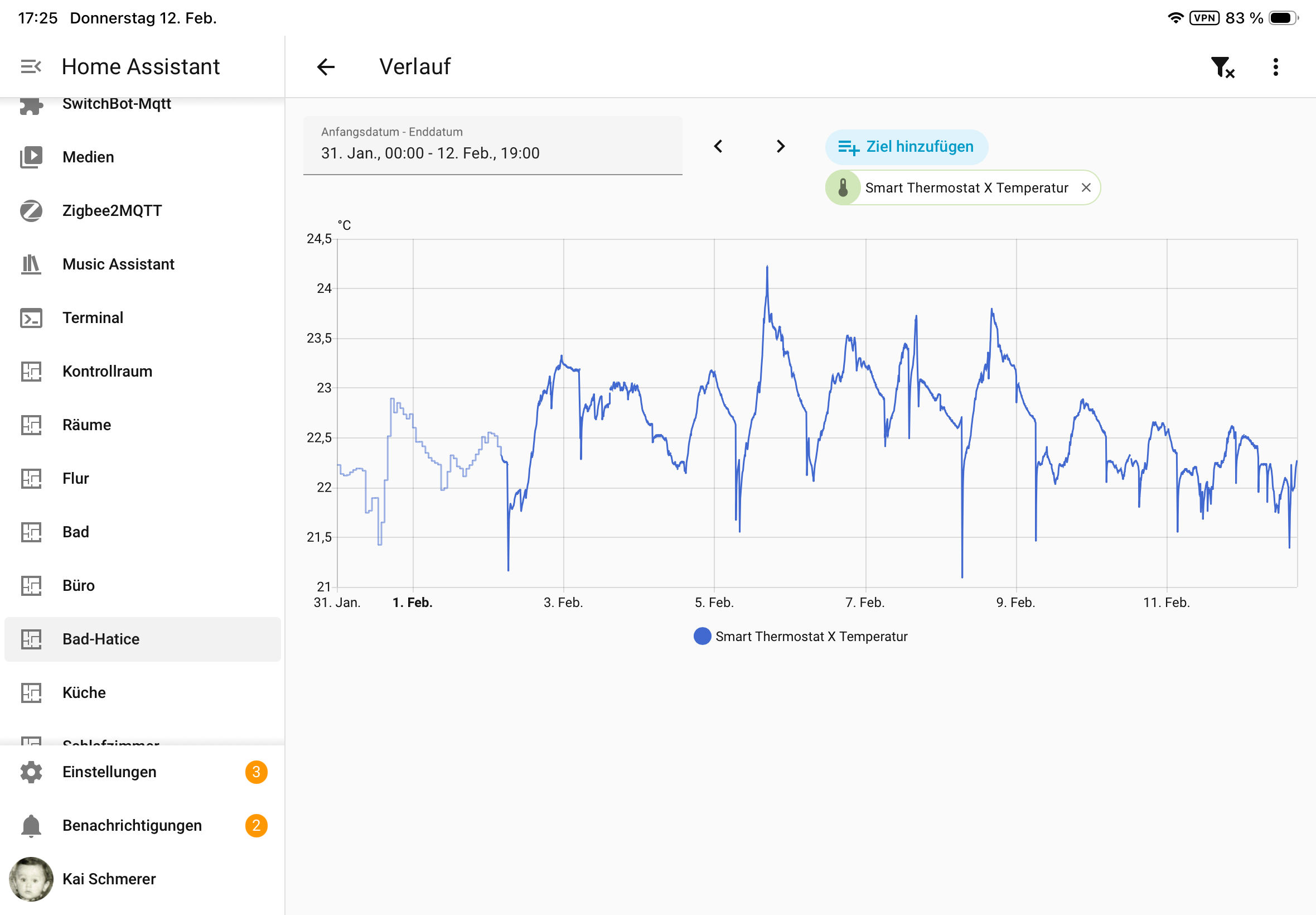Collapse the sidebar with the menu icon

pos(31,66)
